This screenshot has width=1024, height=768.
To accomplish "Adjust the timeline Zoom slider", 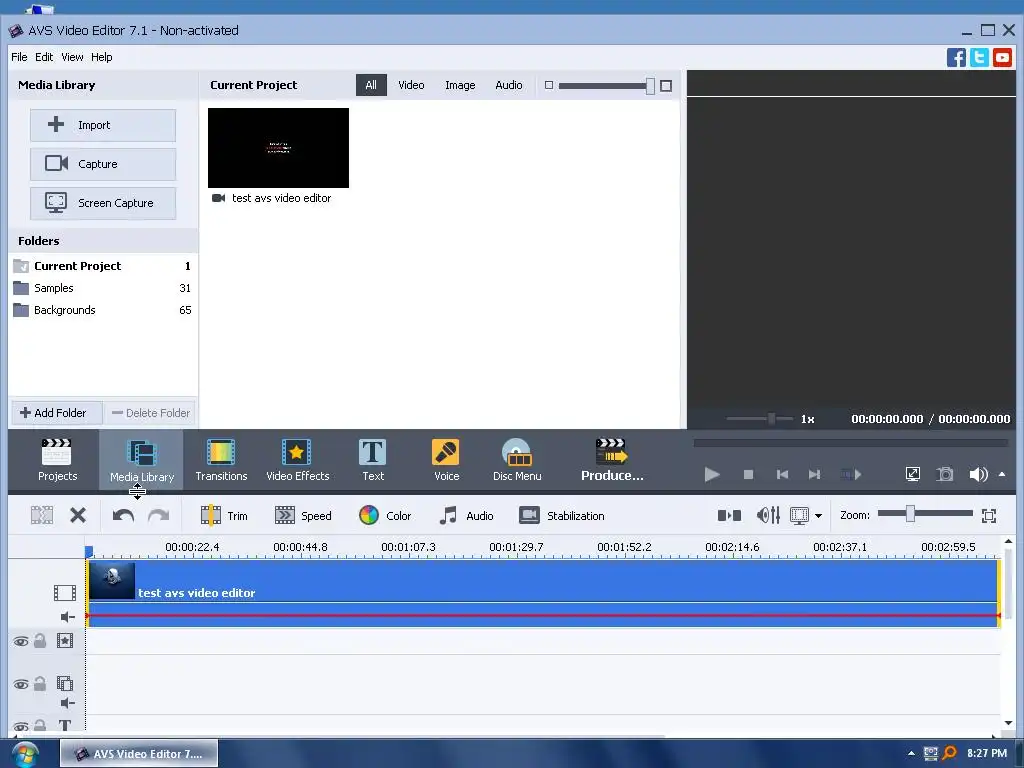I will 910,515.
